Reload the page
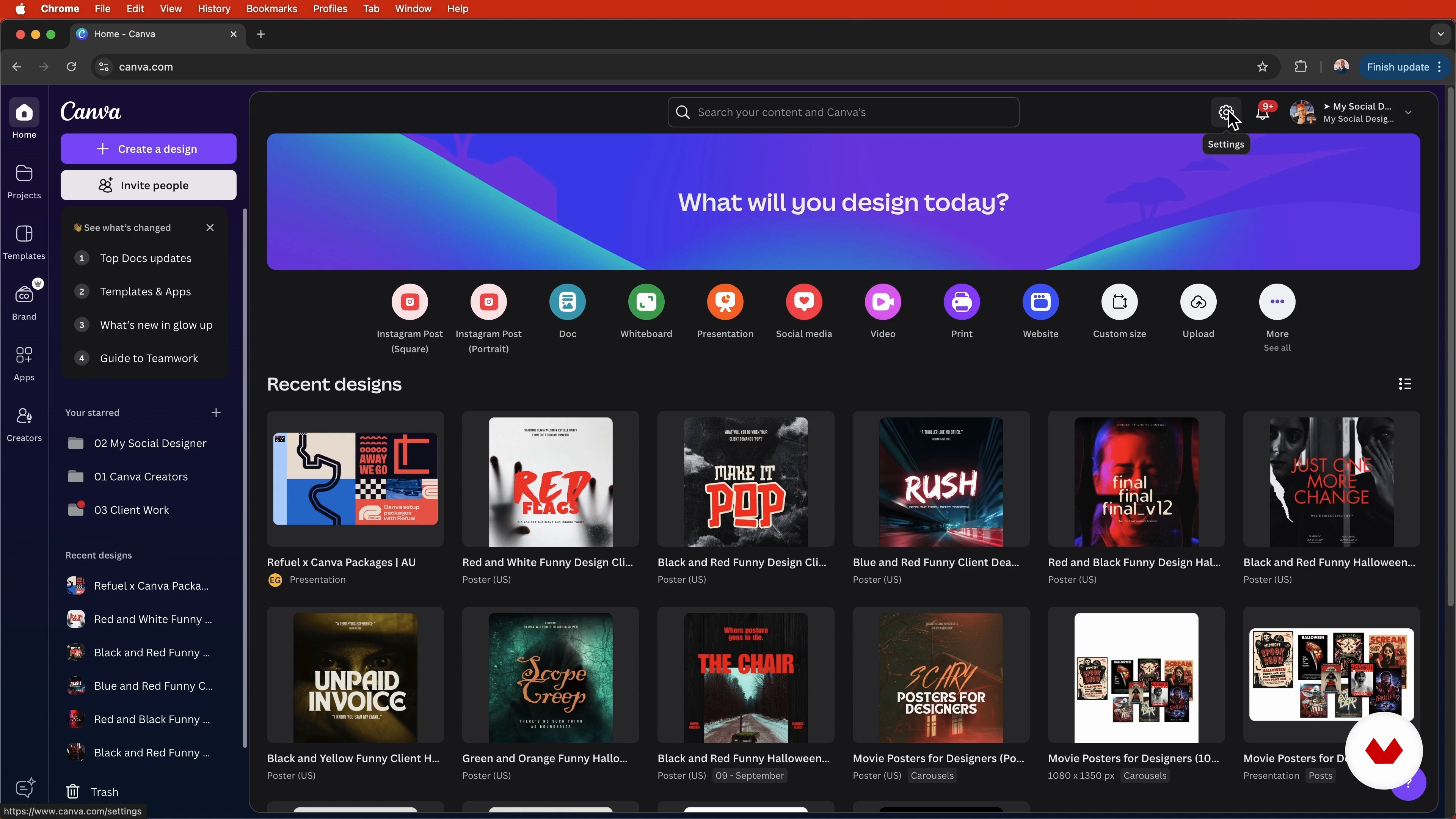Image resolution: width=1456 pixels, height=819 pixels. pyautogui.click(x=71, y=67)
